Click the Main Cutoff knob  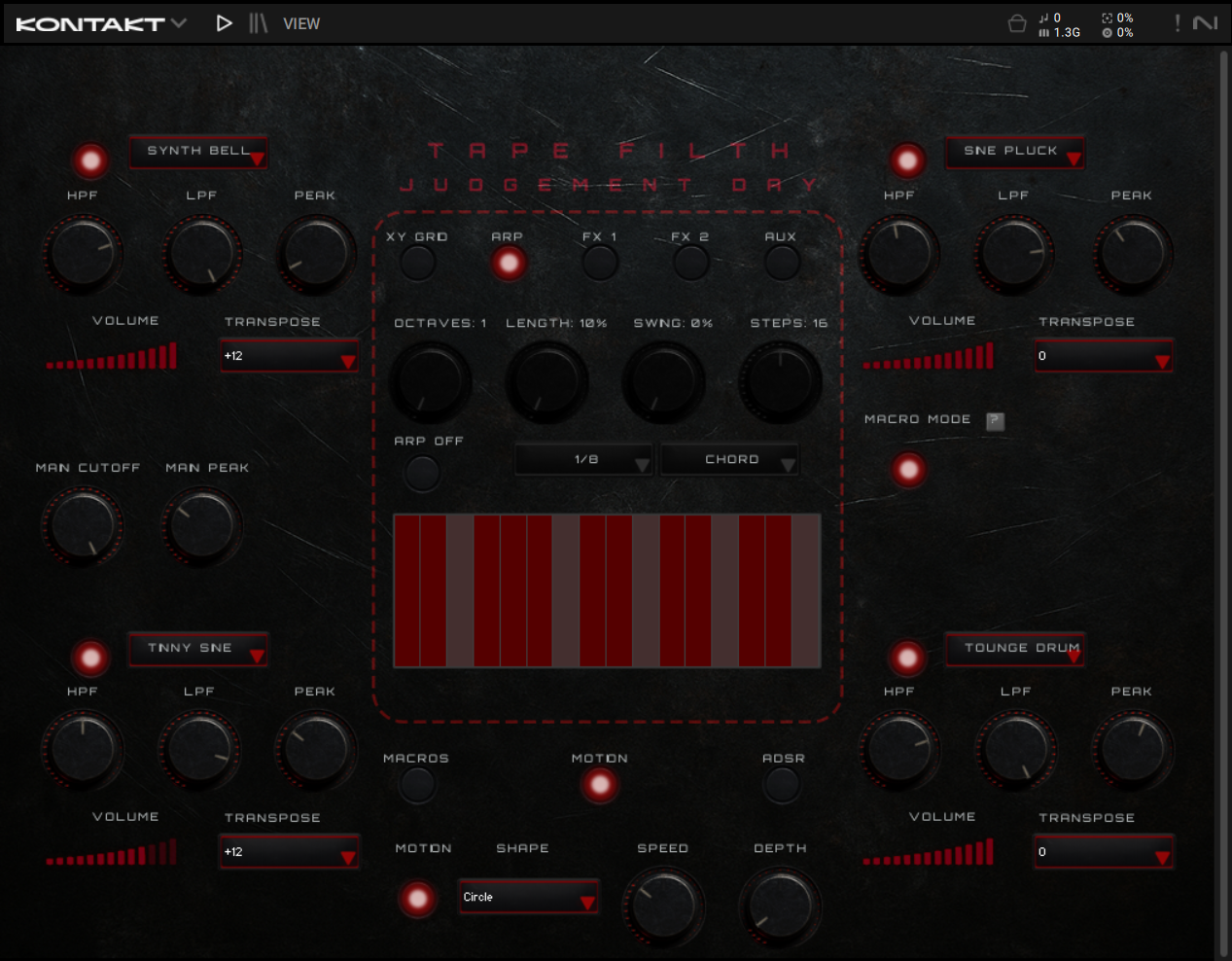(x=83, y=526)
